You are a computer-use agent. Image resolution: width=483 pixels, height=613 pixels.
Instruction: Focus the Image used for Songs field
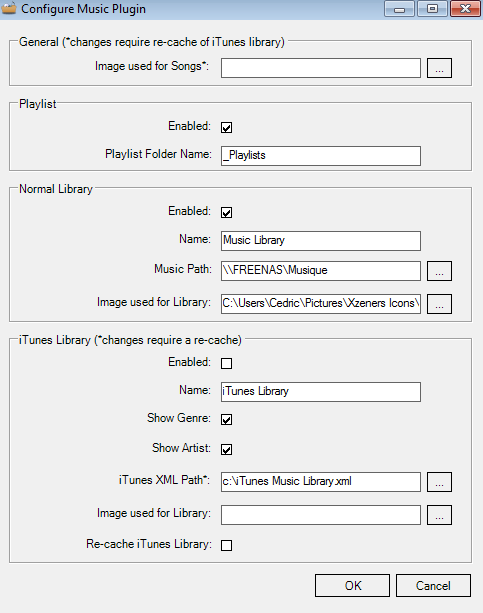(x=321, y=68)
